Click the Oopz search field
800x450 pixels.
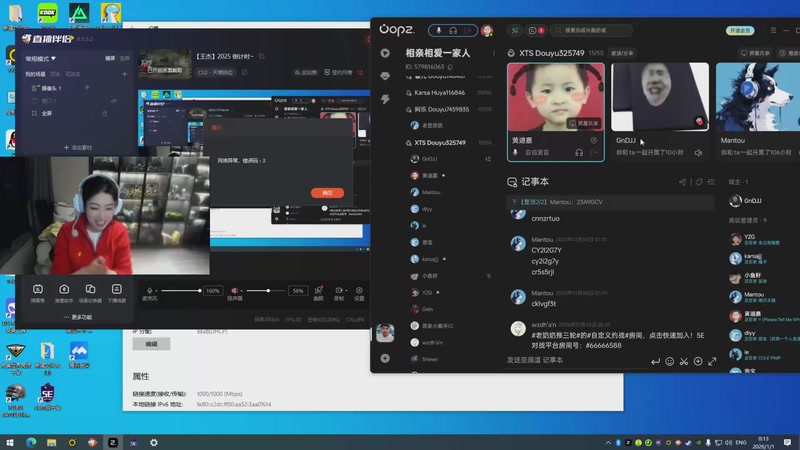click(x=592, y=31)
